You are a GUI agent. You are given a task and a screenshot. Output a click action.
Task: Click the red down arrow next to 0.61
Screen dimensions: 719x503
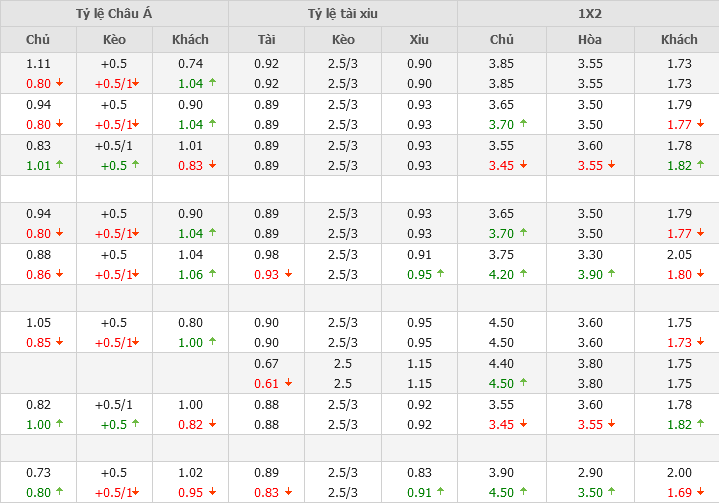(288, 383)
